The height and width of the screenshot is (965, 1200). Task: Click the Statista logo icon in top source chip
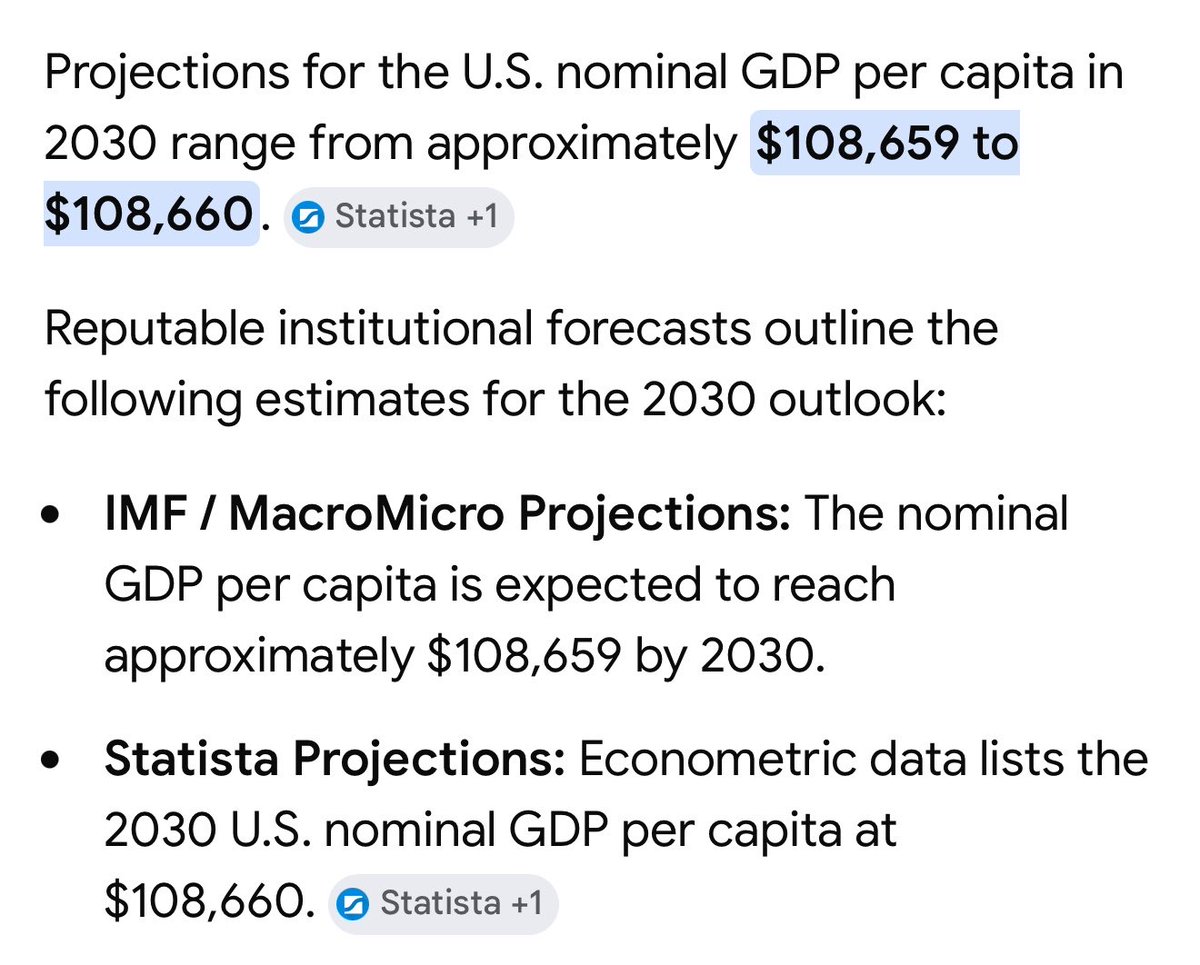pos(311,217)
